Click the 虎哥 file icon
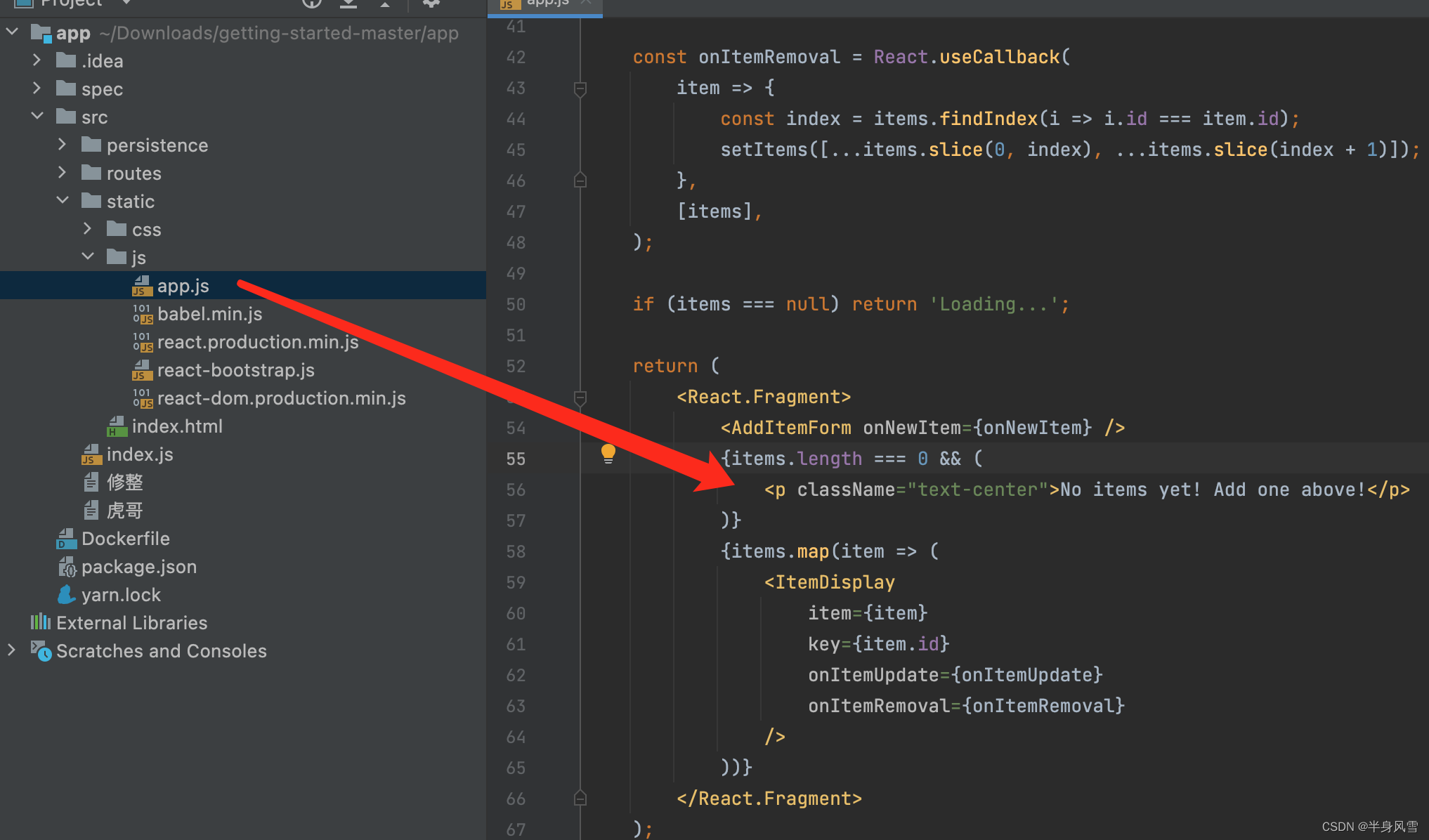Screen dimensions: 1429x840 click(x=91, y=511)
